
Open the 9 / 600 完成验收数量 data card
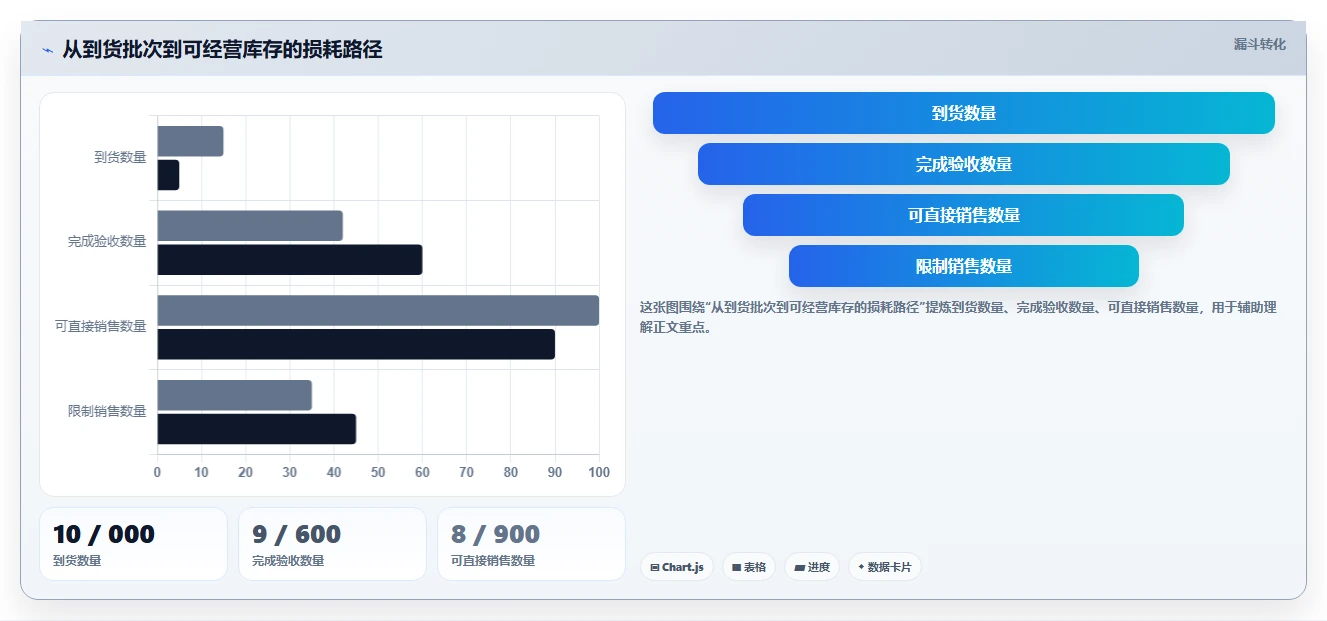pos(332,544)
